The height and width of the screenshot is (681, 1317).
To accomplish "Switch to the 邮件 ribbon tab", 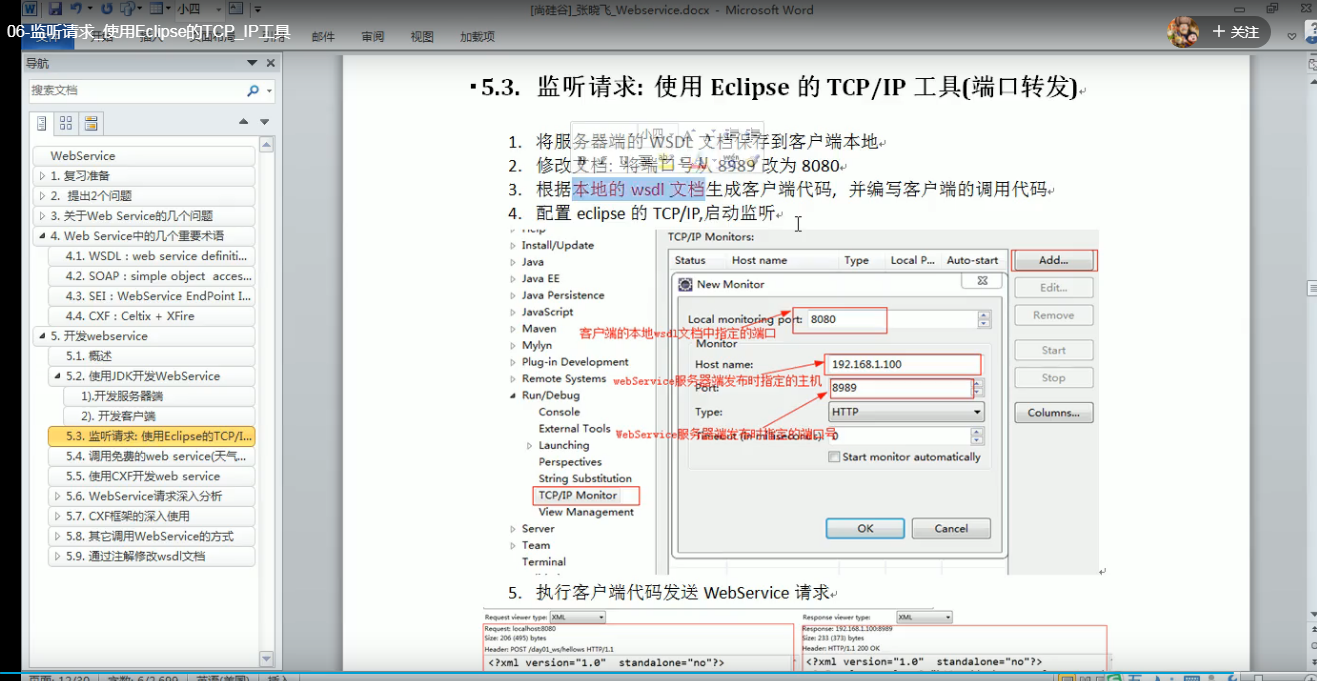I will coord(323,37).
